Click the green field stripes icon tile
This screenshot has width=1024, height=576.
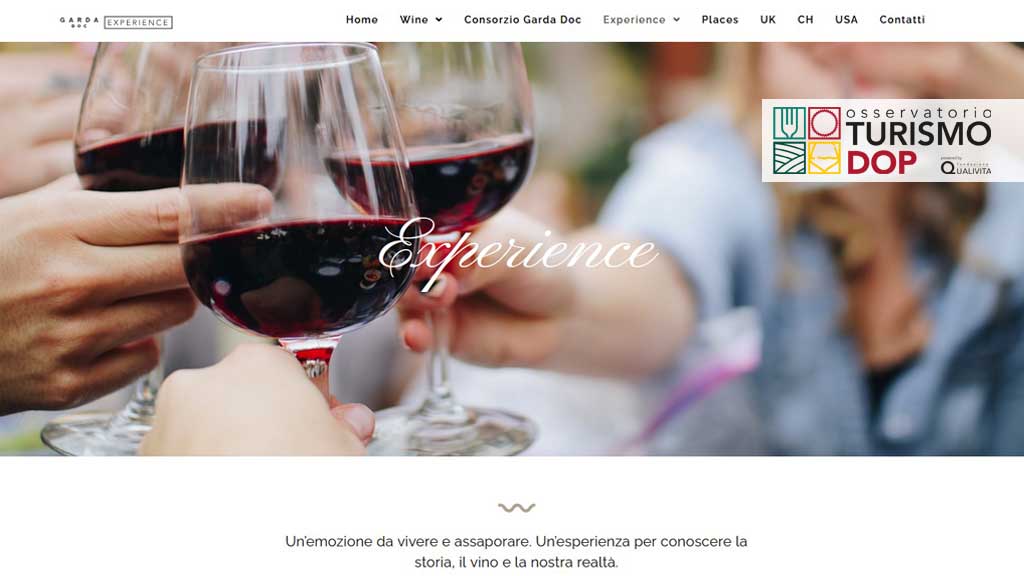click(x=790, y=158)
